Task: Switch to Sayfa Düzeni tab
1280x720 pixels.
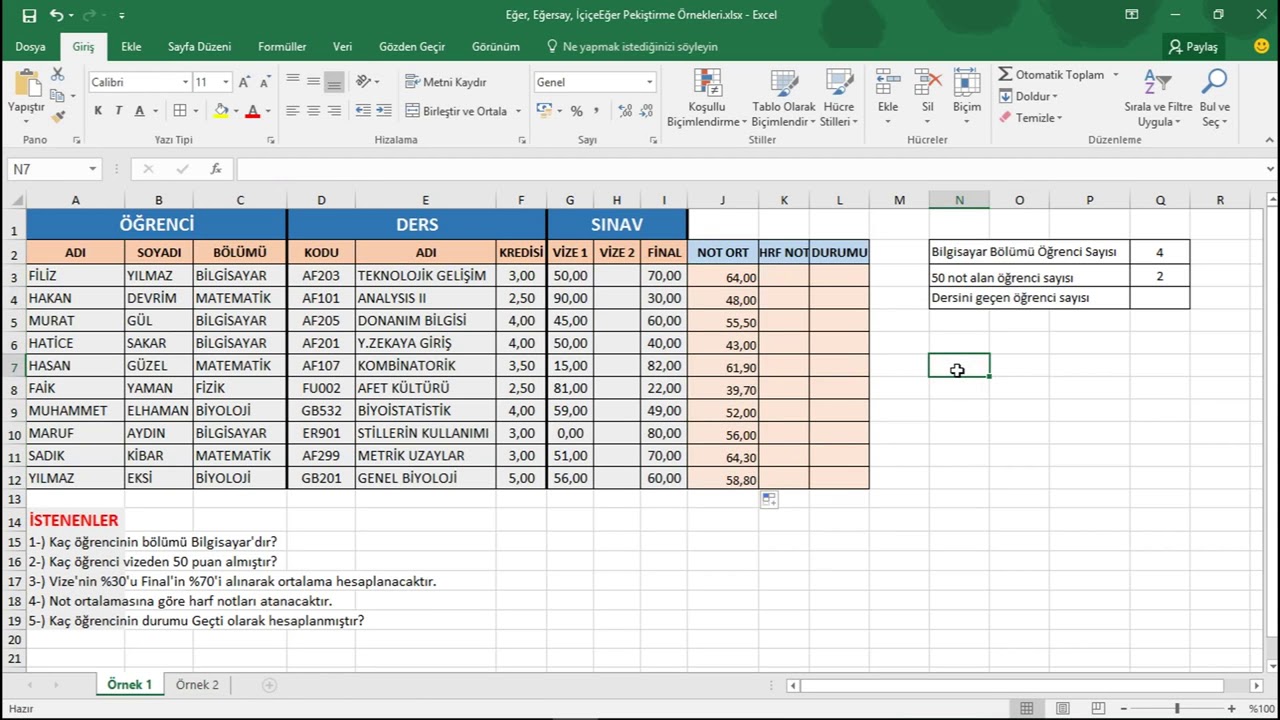Action: pyautogui.click(x=199, y=46)
